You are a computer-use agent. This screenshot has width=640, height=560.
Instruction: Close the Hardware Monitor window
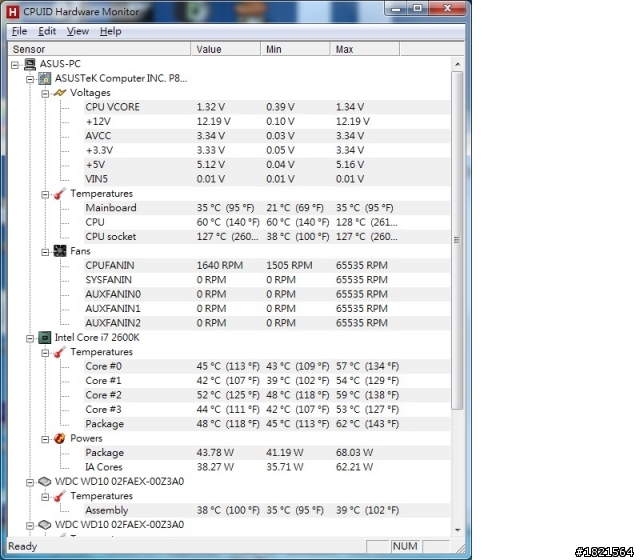coord(447,9)
